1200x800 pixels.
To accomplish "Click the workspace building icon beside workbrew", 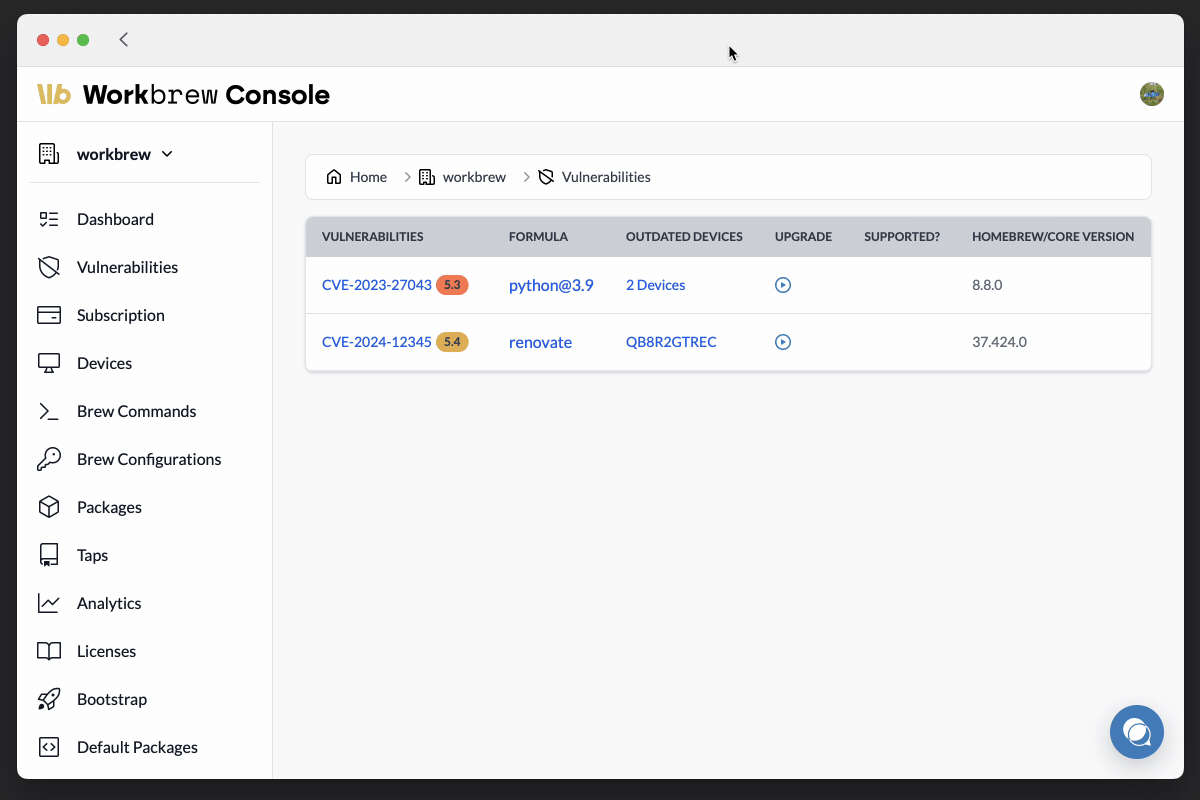I will coord(48,154).
